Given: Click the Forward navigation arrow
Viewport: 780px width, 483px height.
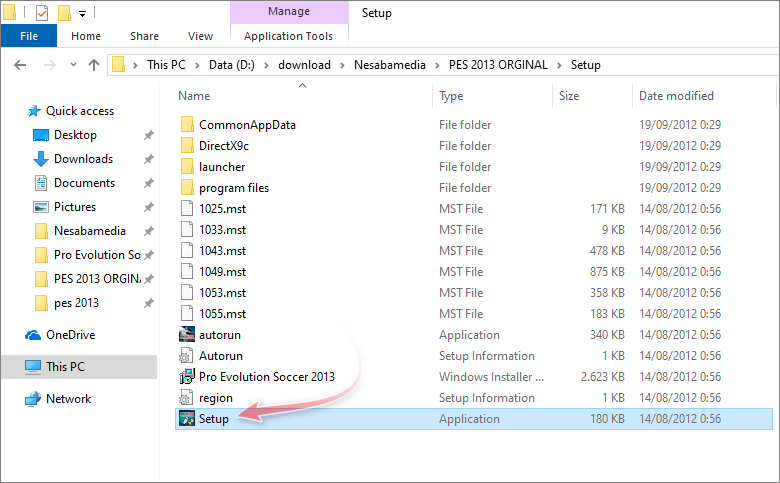Looking at the screenshot, I should click(49, 65).
